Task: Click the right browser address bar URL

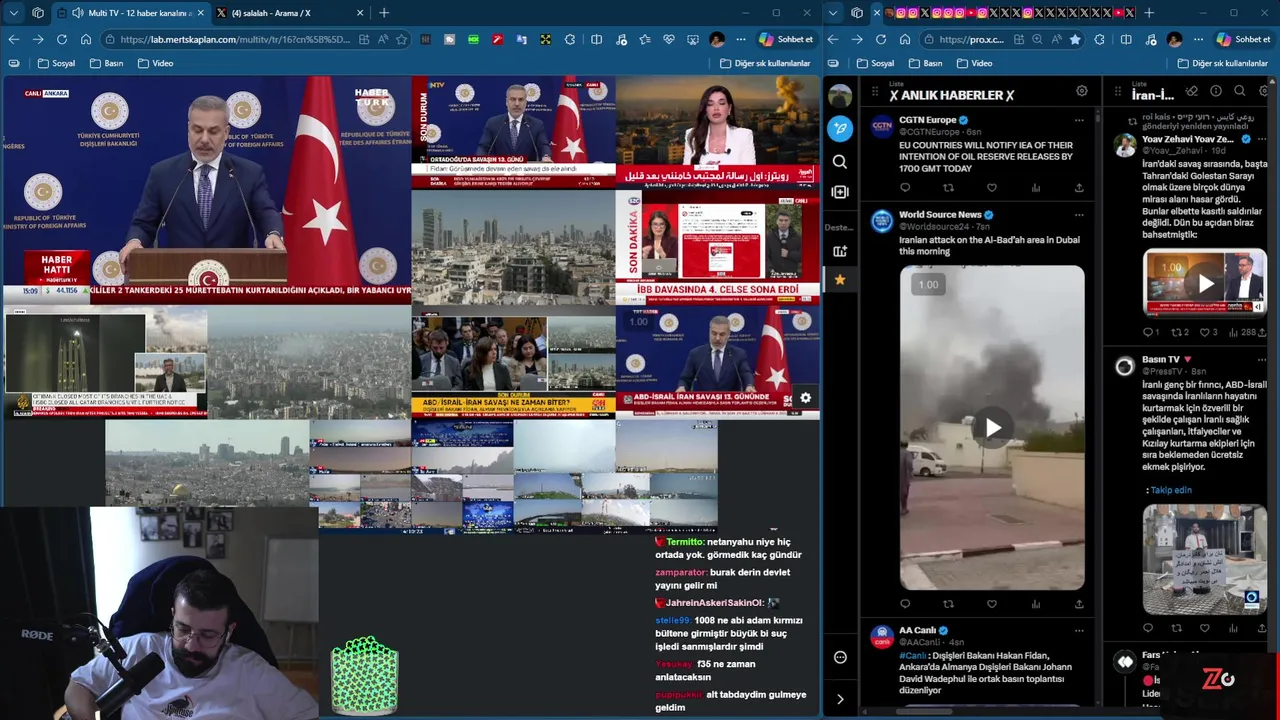Action: (971, 39)
